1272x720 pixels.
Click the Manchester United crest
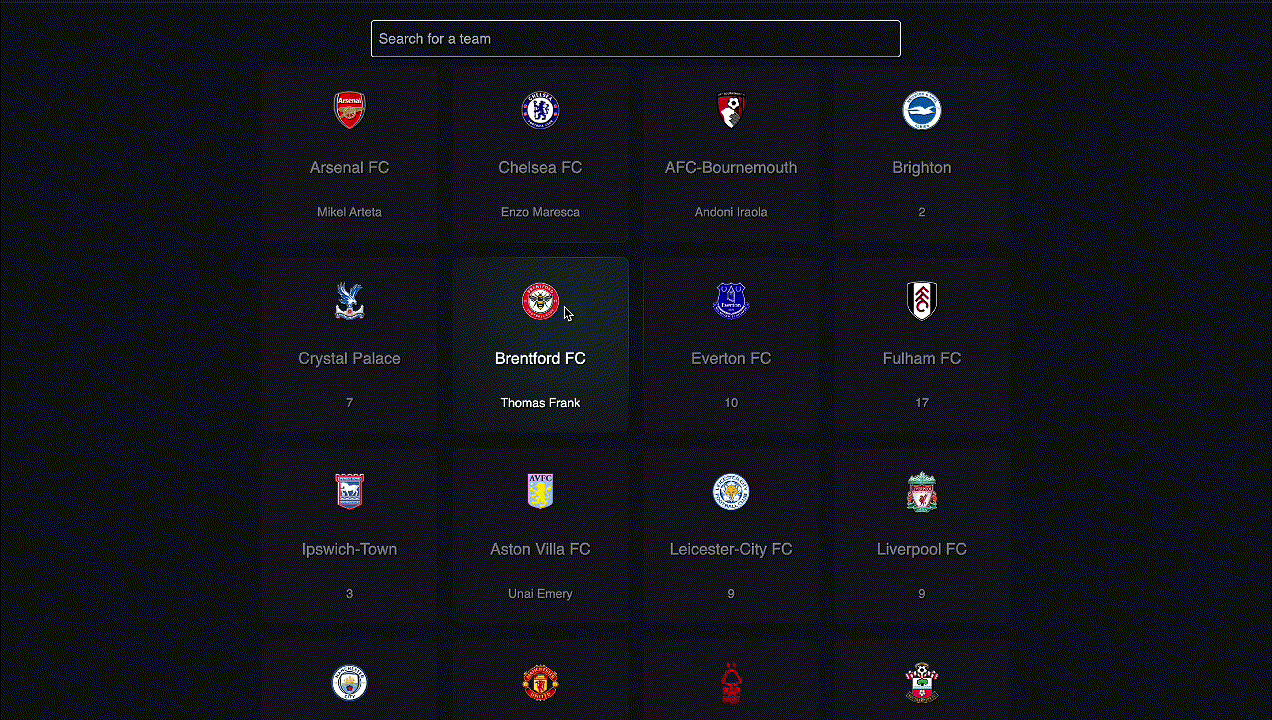[x=540, y=683]
